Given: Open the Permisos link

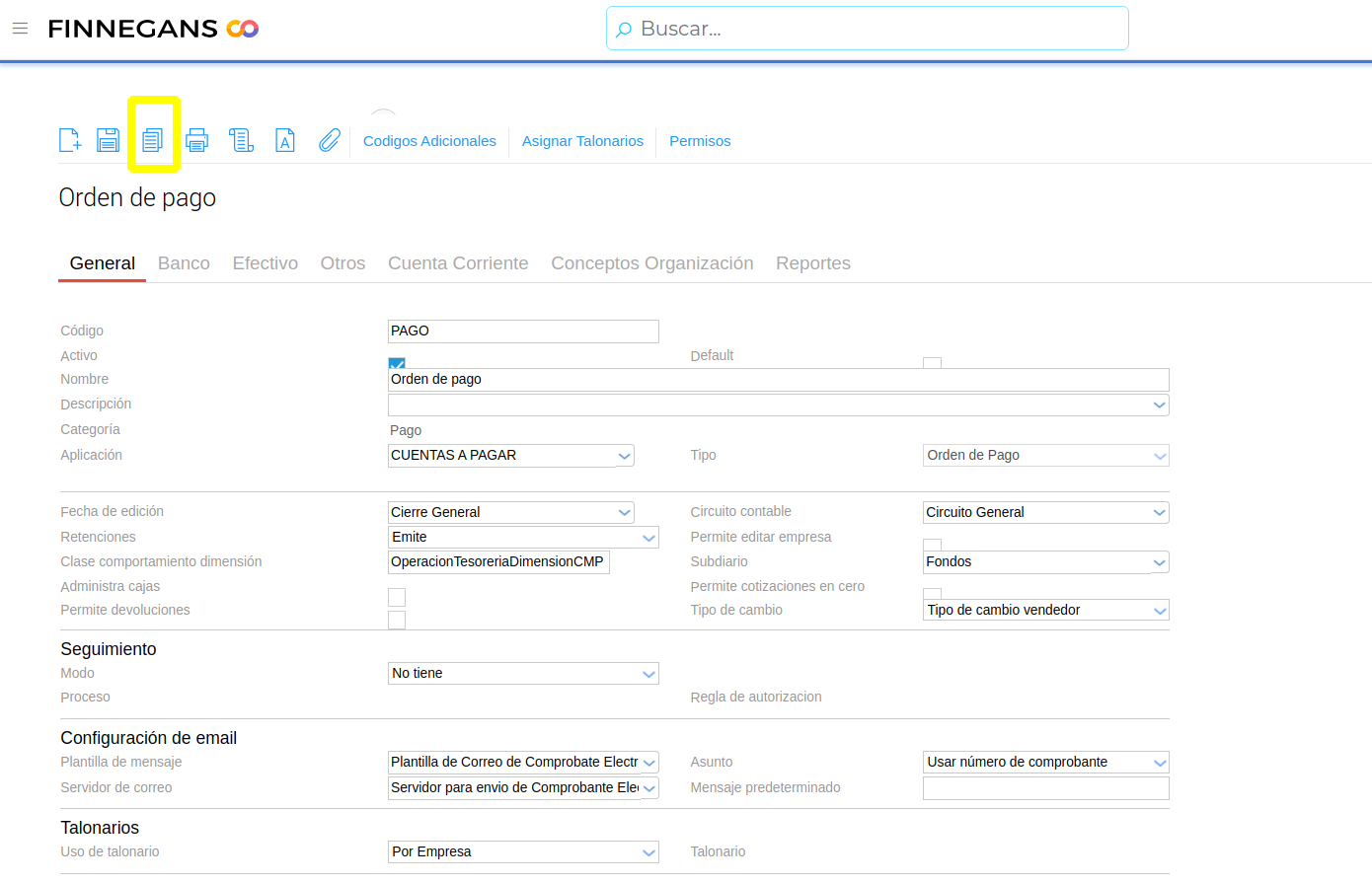Looking at the screenshot, I should tap(700, 141).
